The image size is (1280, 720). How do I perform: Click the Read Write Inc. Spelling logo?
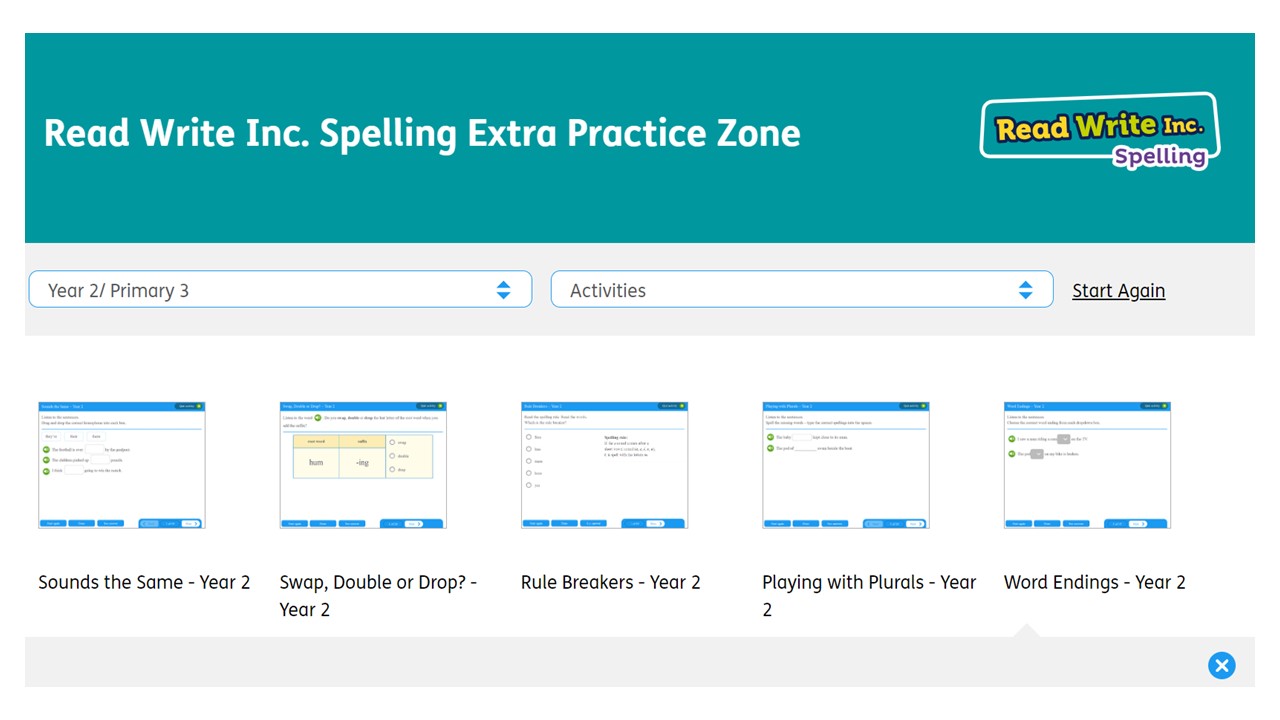1100,132
